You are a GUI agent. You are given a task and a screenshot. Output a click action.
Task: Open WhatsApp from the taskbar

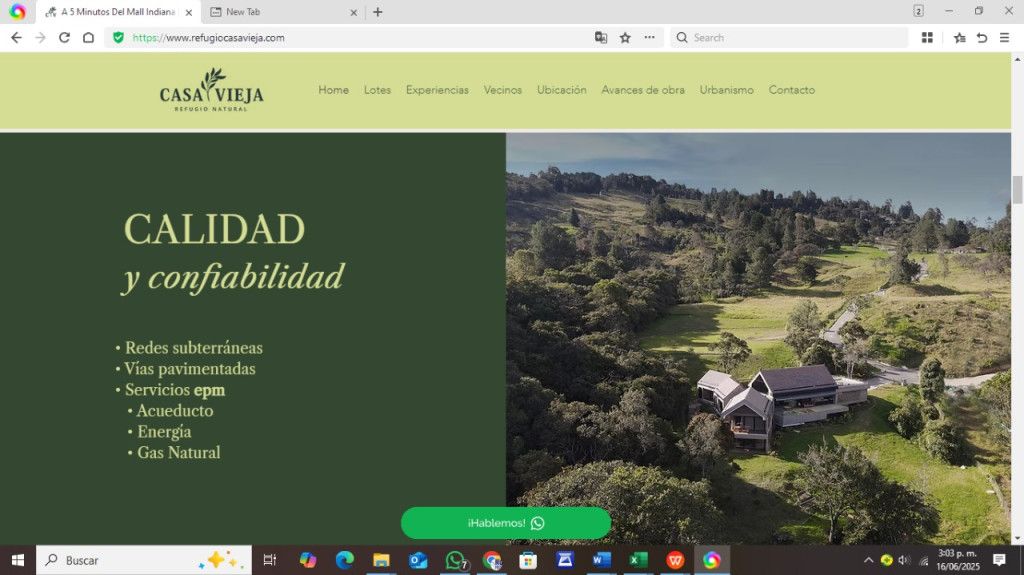[455, 560]
